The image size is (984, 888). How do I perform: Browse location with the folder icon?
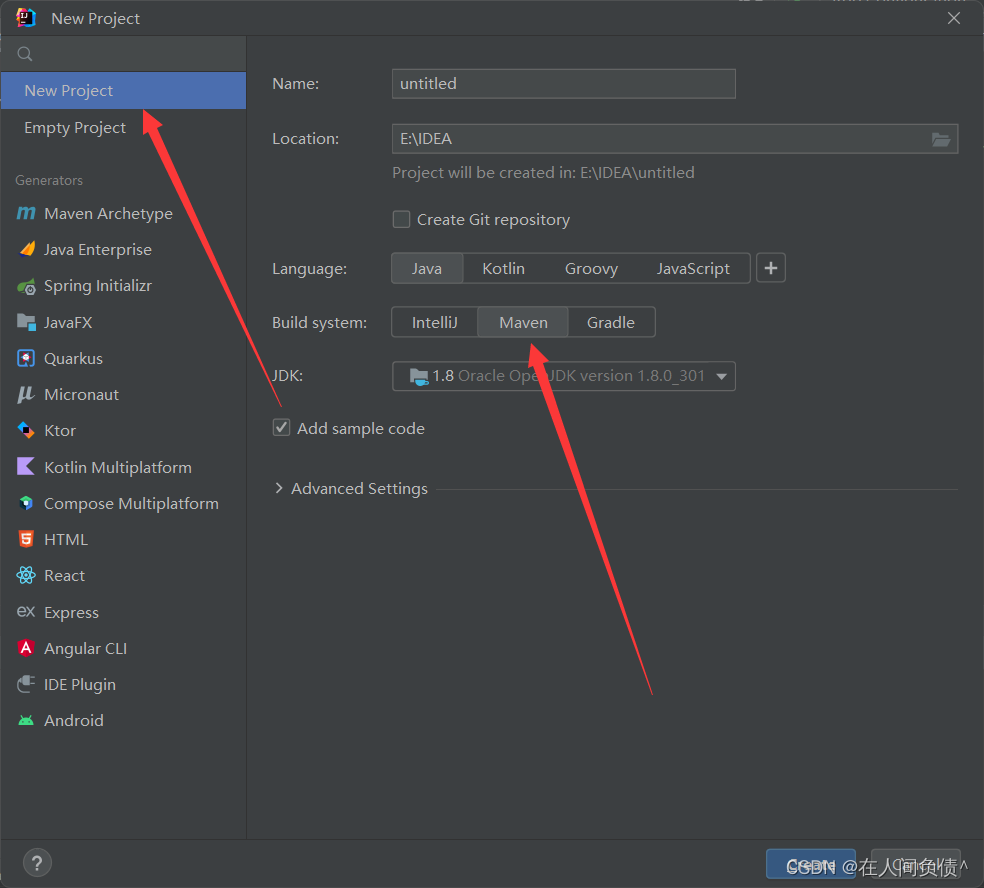pos(940,139)
